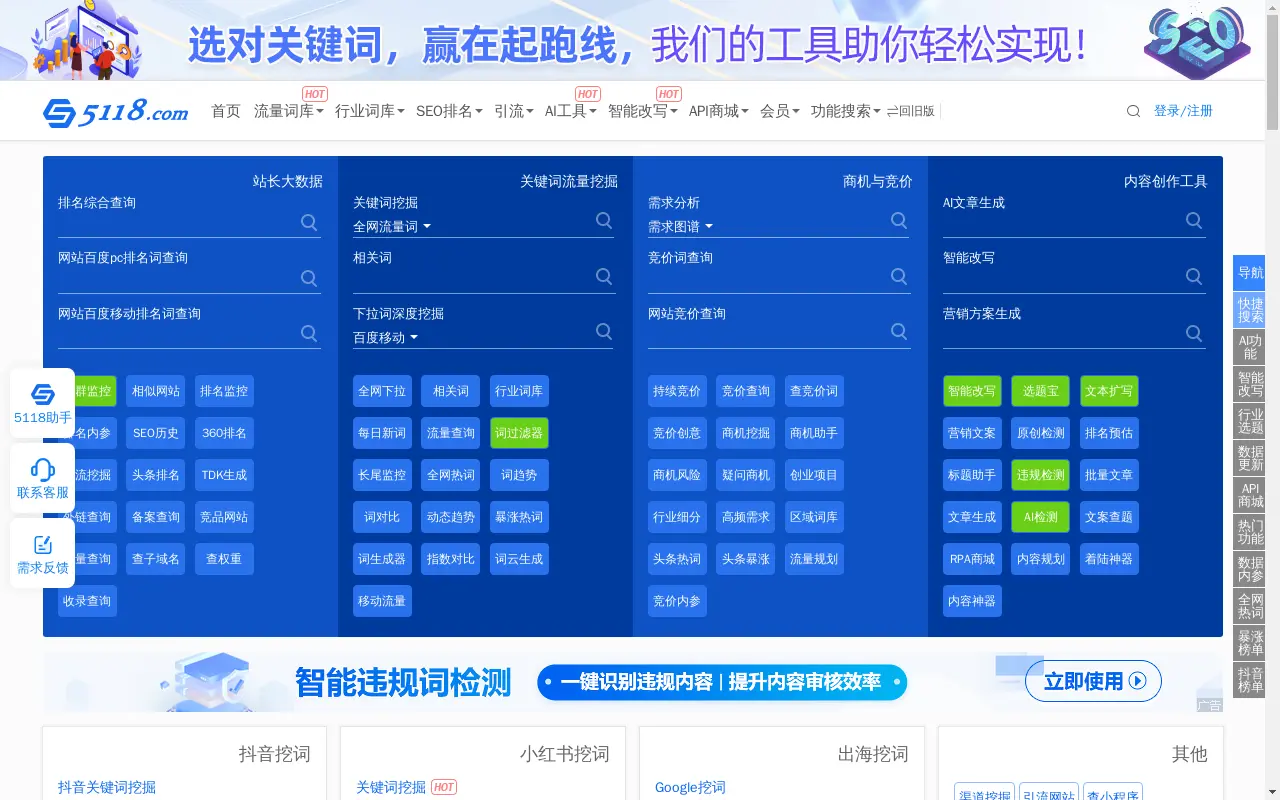Open the SEO排名 menu dropdown
This screenshot has width=1280, height=800.
449,111
